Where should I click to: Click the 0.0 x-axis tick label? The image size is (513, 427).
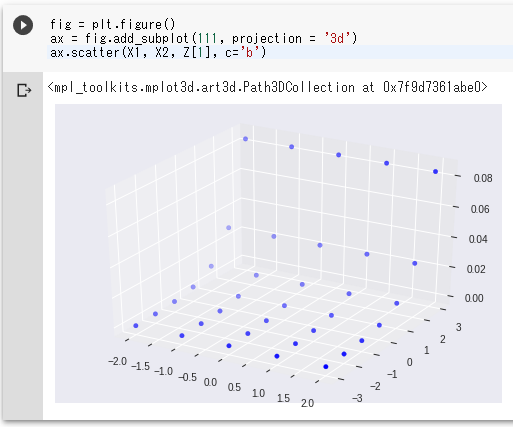(210, 382)
